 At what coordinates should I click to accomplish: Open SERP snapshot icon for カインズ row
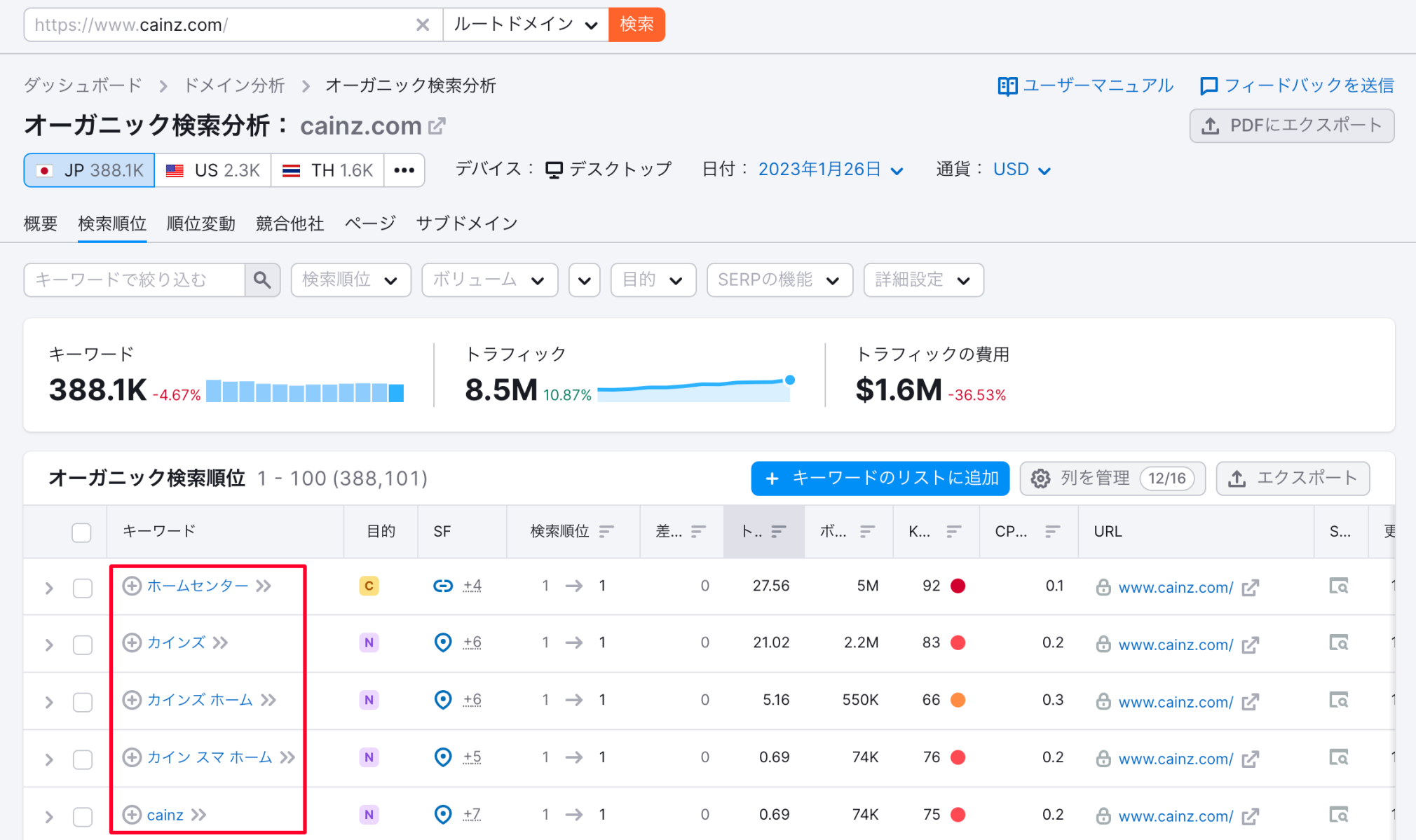click(1338, 642)
